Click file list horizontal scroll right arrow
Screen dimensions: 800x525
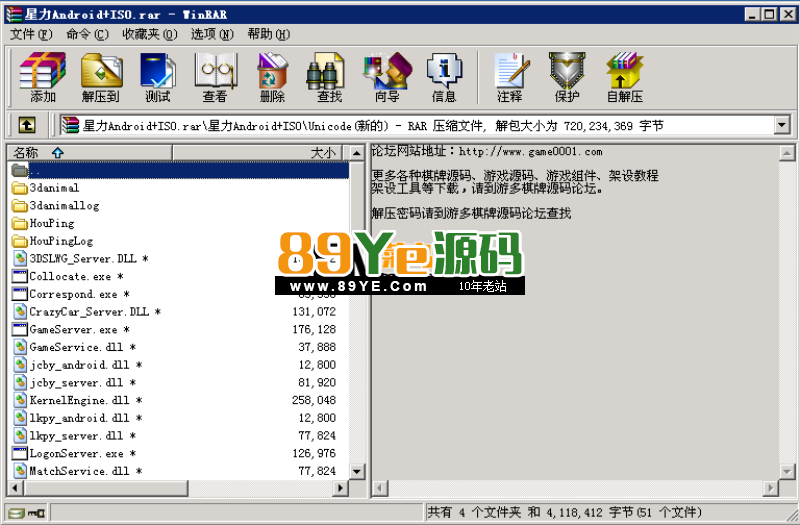point(340,488)
